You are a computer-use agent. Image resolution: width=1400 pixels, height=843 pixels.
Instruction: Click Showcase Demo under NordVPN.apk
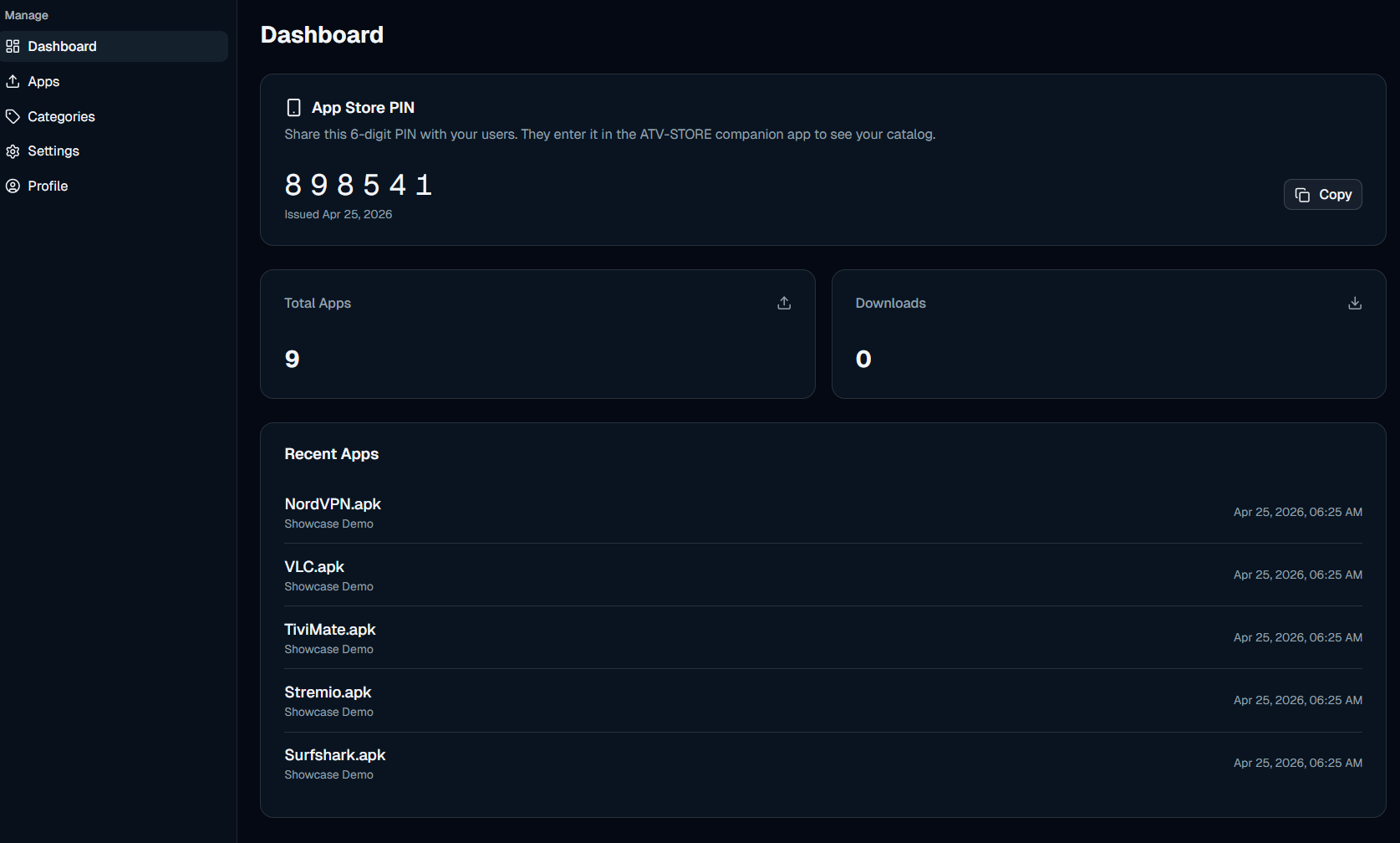(x=328, y=524)
